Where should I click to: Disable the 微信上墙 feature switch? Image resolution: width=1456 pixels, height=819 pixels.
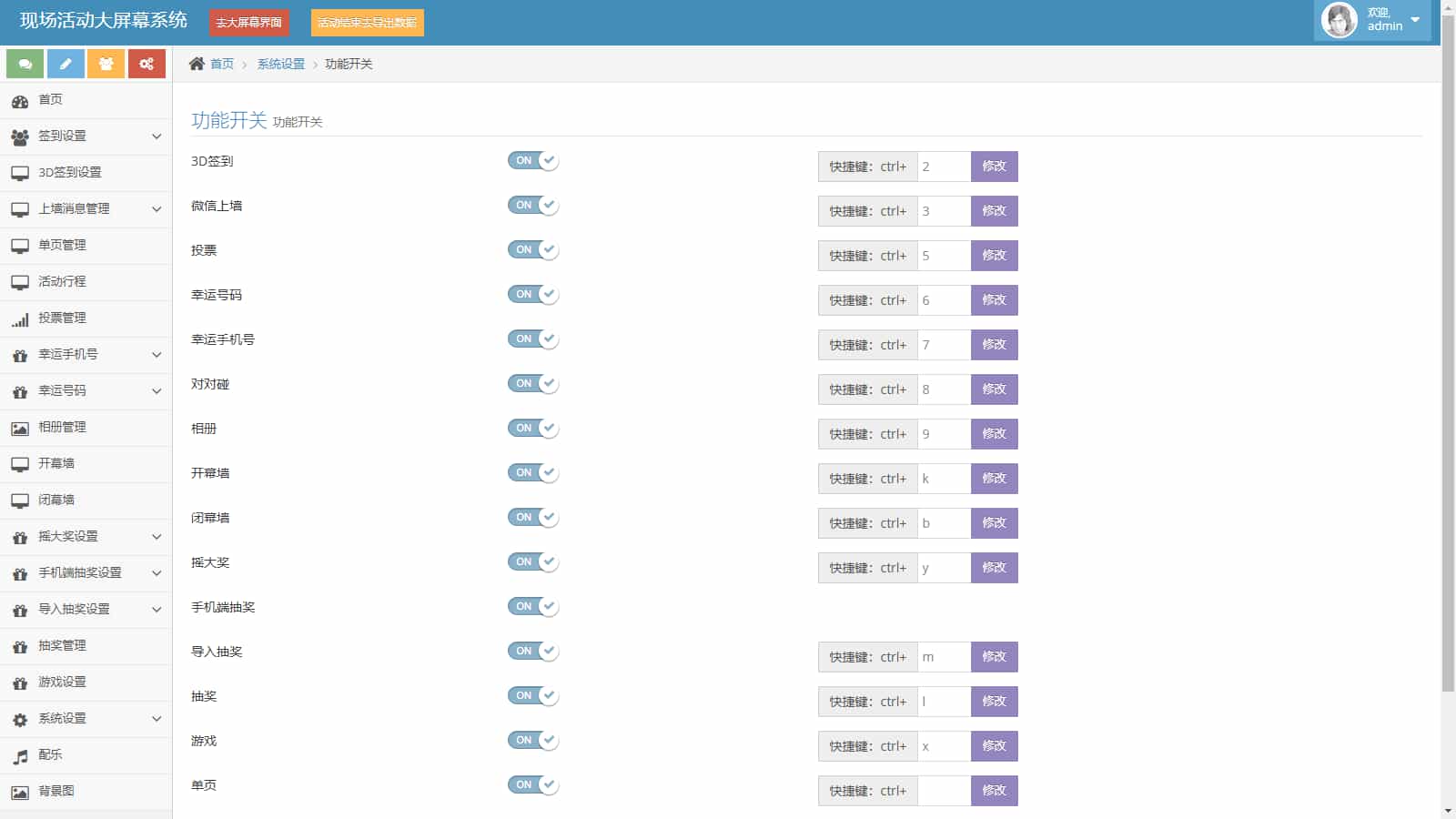[x=533, y=206]
